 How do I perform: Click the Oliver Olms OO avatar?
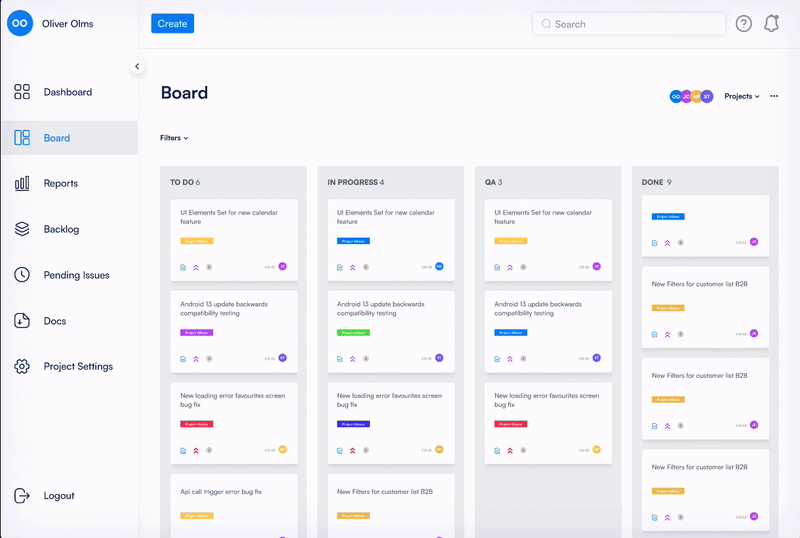20,23
